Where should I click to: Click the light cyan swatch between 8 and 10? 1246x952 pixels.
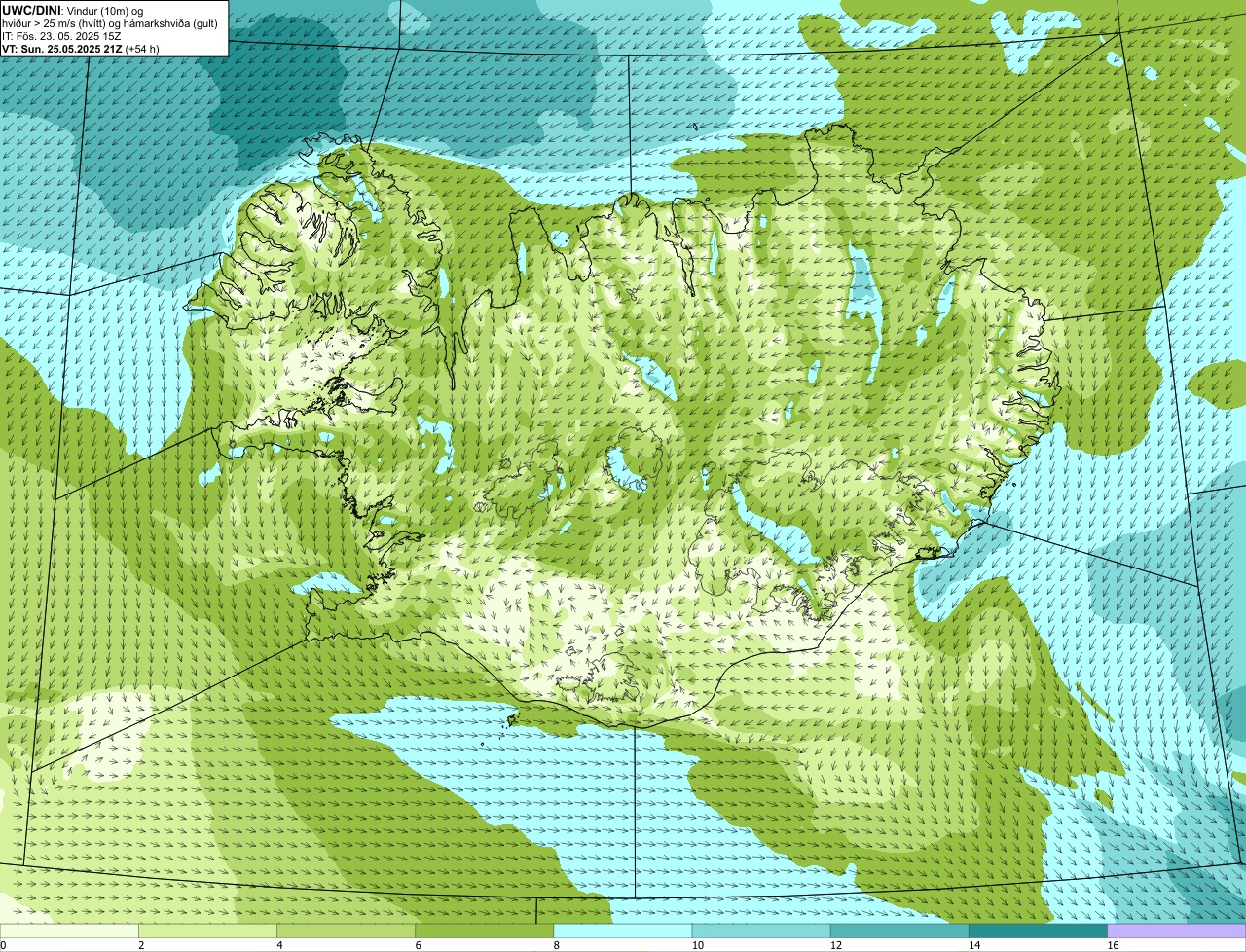point(622,932)
